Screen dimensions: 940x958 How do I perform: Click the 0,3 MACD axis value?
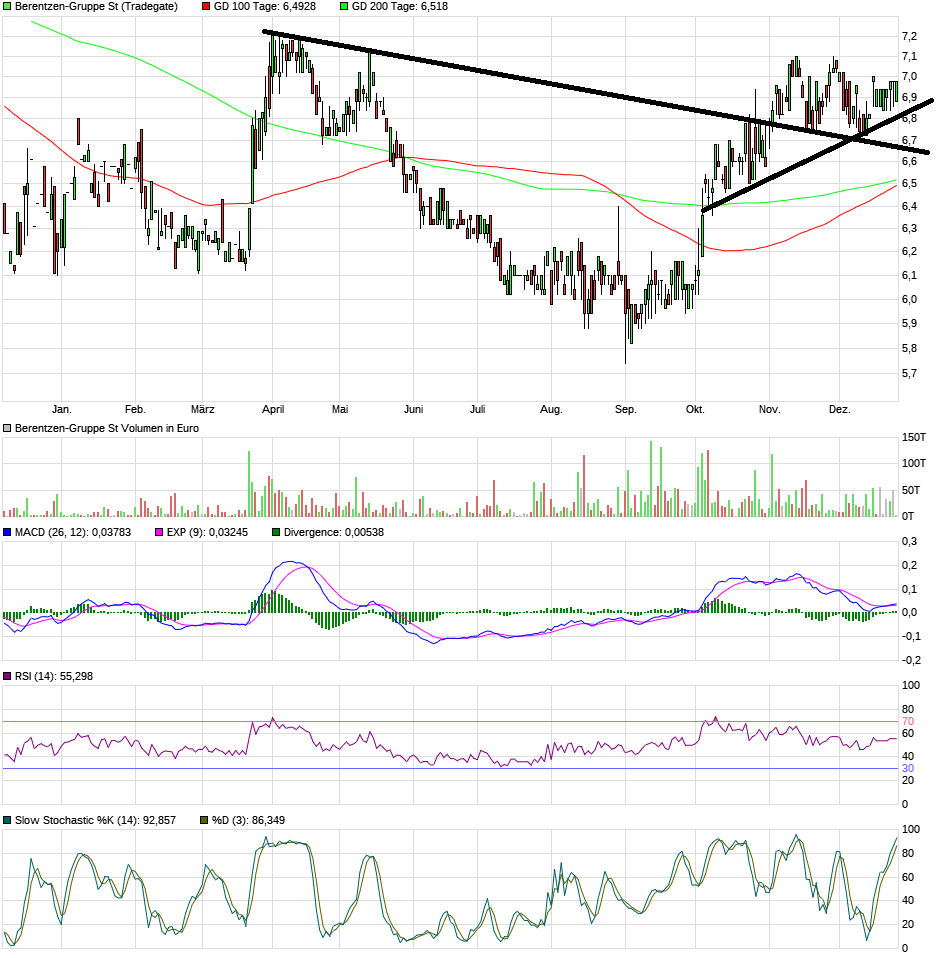[909, 541]
